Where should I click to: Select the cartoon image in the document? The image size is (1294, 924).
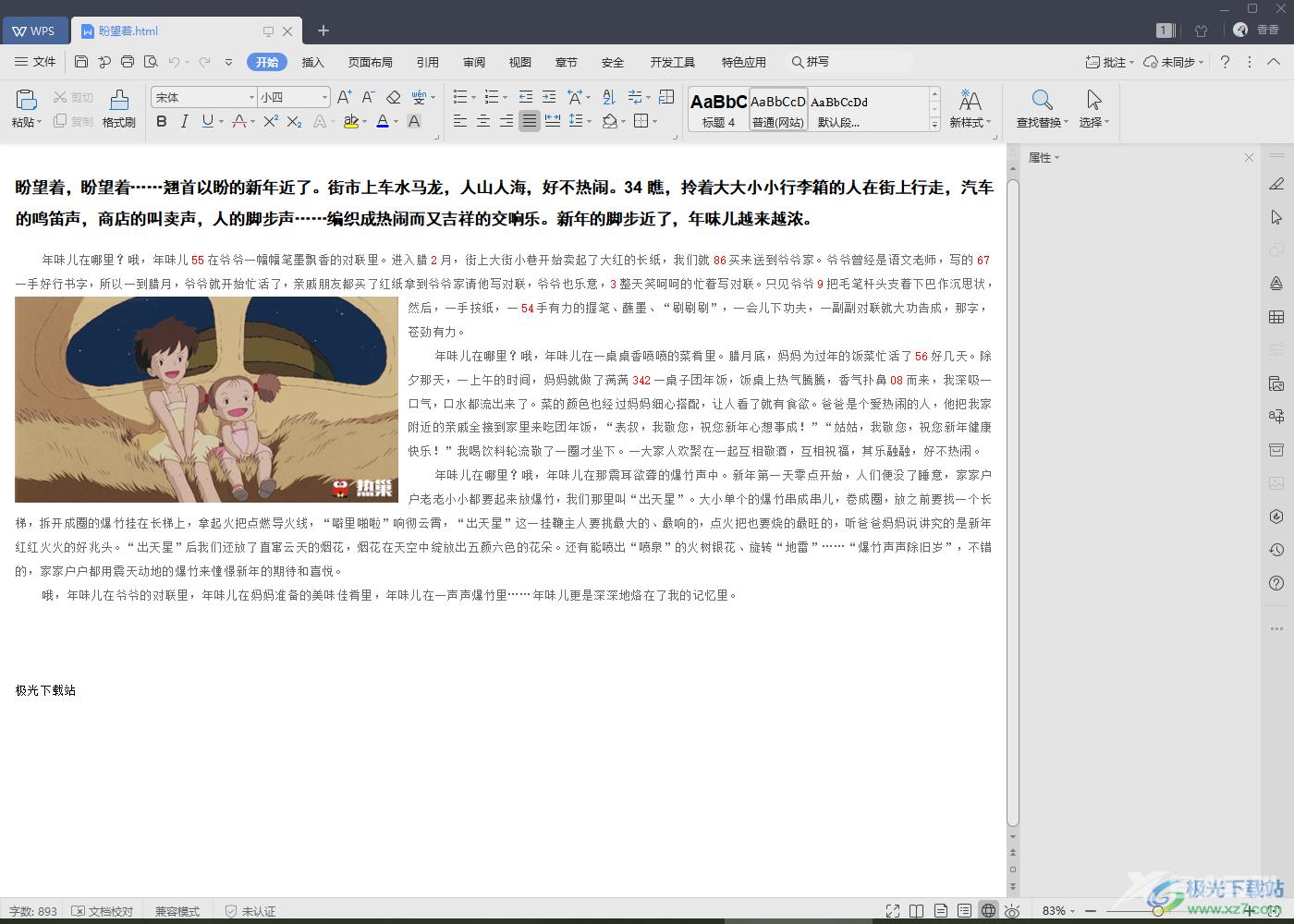(x=206, y=399)
